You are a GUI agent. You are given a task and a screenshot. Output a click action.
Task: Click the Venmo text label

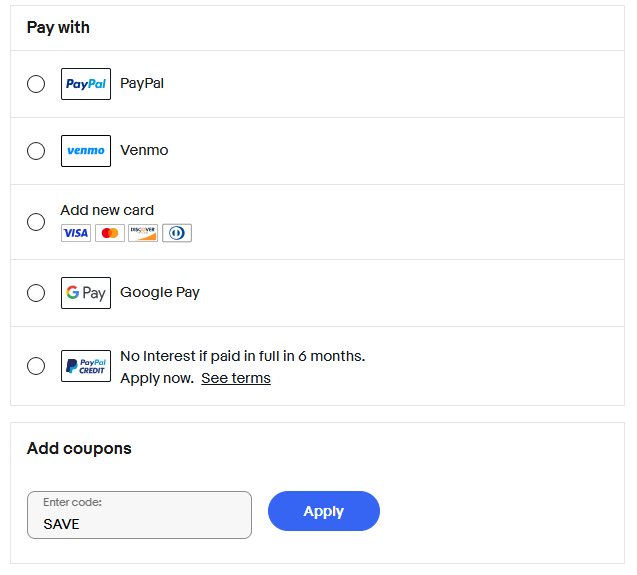pos(144,150)
